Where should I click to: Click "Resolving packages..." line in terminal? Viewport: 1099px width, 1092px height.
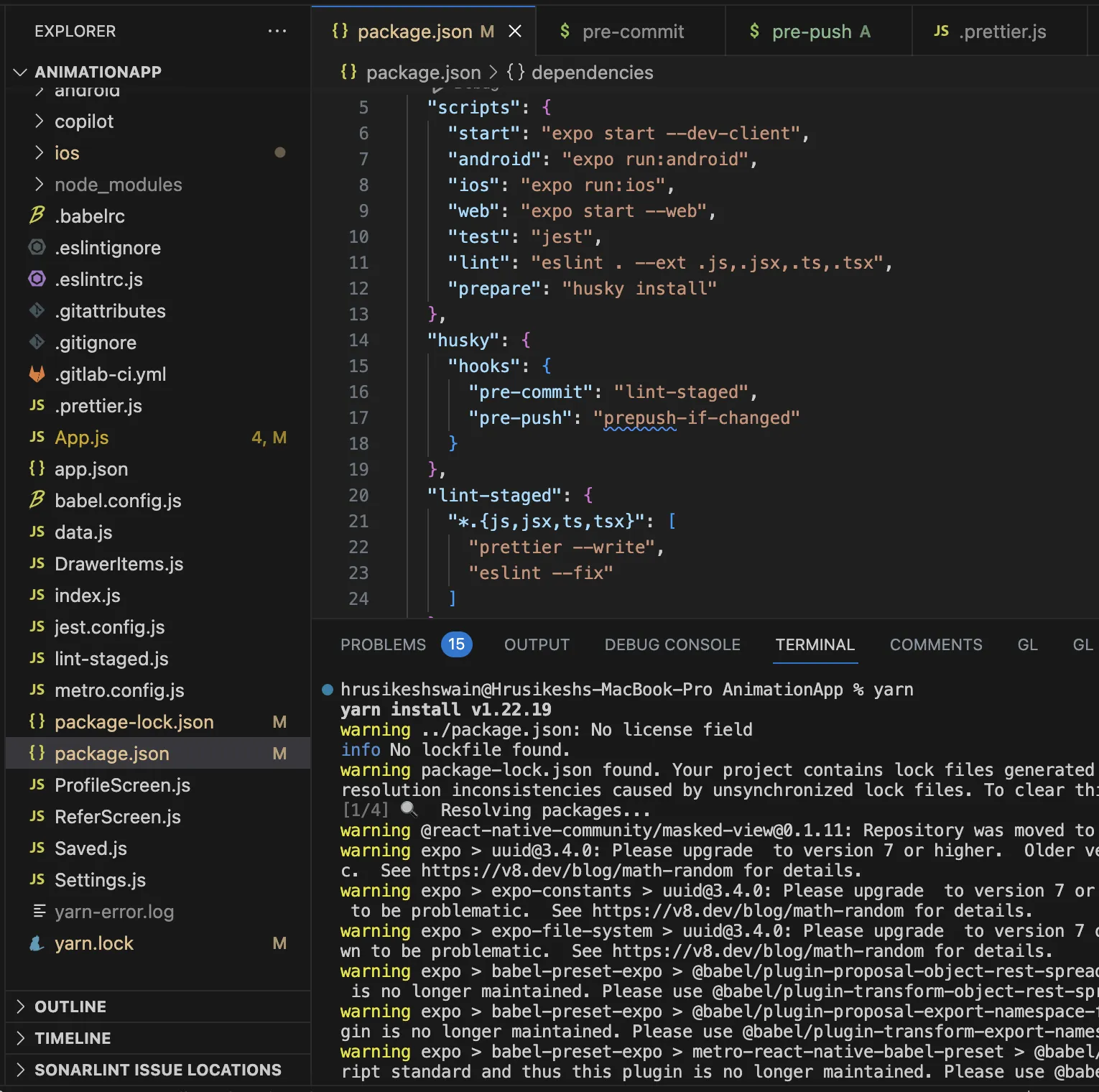click(x=546, y=810)
